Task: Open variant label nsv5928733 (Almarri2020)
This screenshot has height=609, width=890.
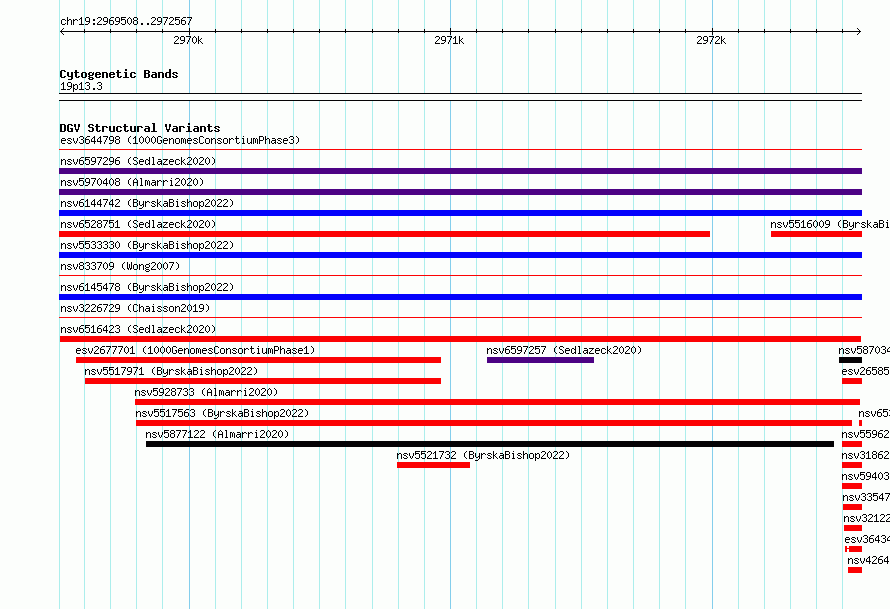Action: (x=206, y=392)
